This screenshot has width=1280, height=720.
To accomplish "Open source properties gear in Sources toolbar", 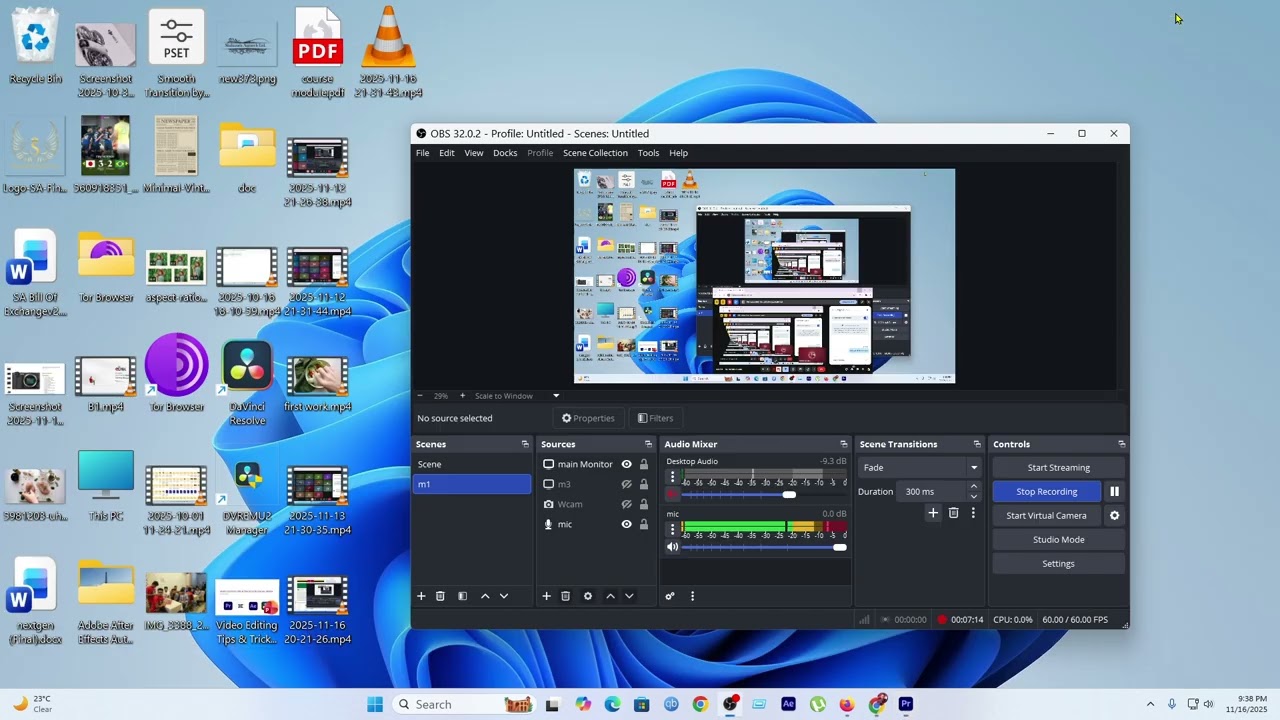I will tap(588, 596).
